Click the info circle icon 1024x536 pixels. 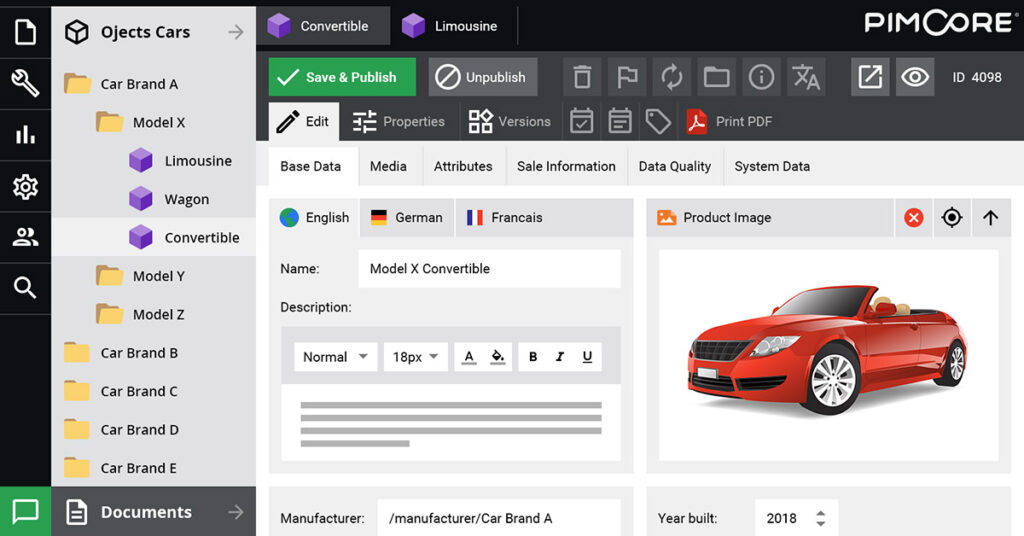click(x=761, y=77)
